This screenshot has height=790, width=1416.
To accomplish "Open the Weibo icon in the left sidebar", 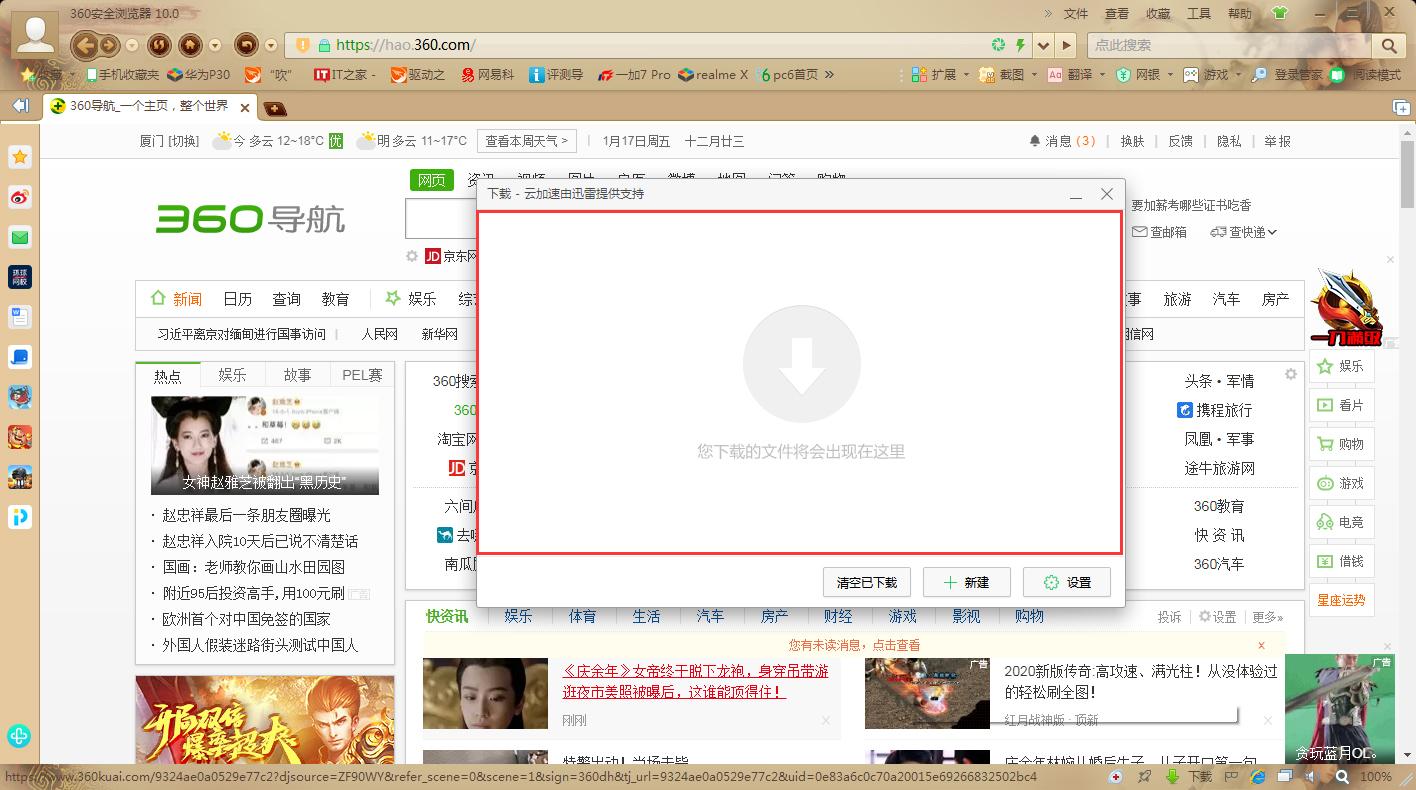I will click(20, 197).
